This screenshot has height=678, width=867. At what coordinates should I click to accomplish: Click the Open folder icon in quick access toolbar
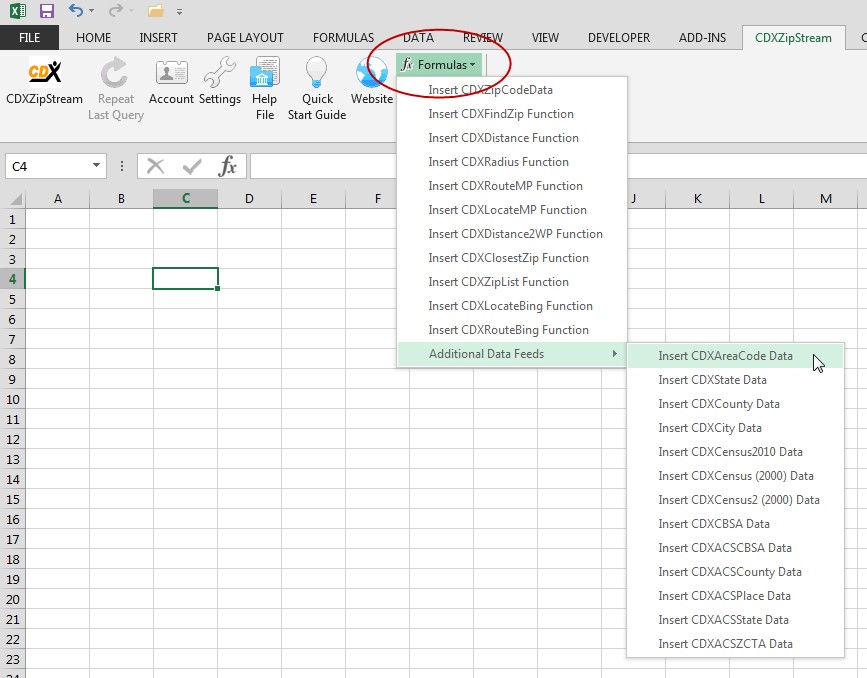(156, 11)
